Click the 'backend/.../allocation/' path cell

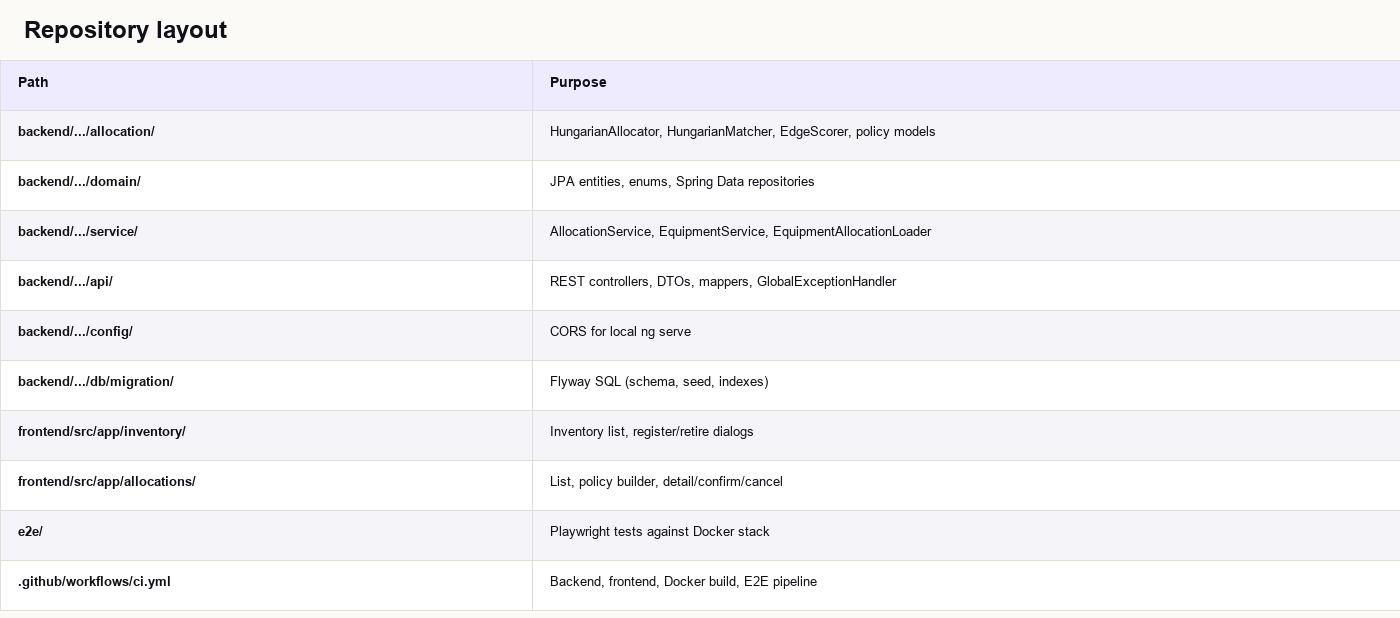[x=266, y=135]
